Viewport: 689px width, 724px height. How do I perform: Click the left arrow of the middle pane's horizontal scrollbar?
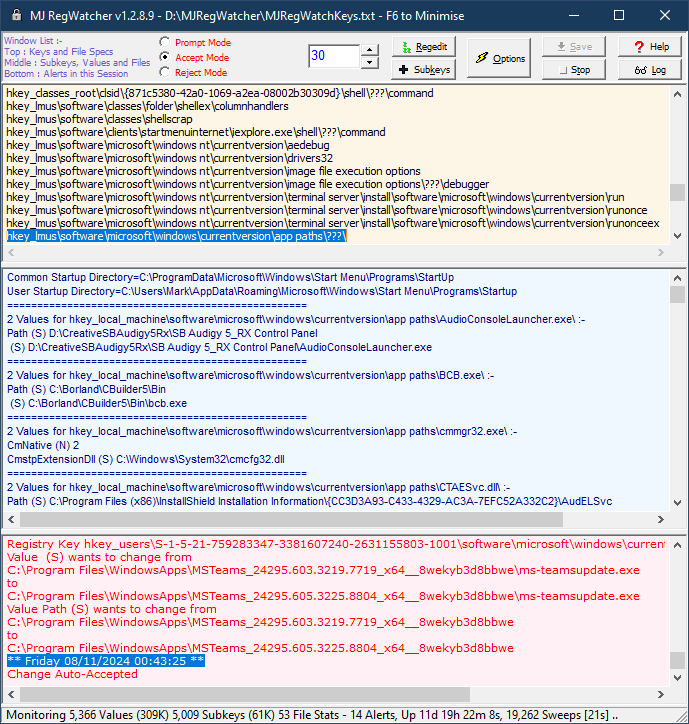[12, 519]
